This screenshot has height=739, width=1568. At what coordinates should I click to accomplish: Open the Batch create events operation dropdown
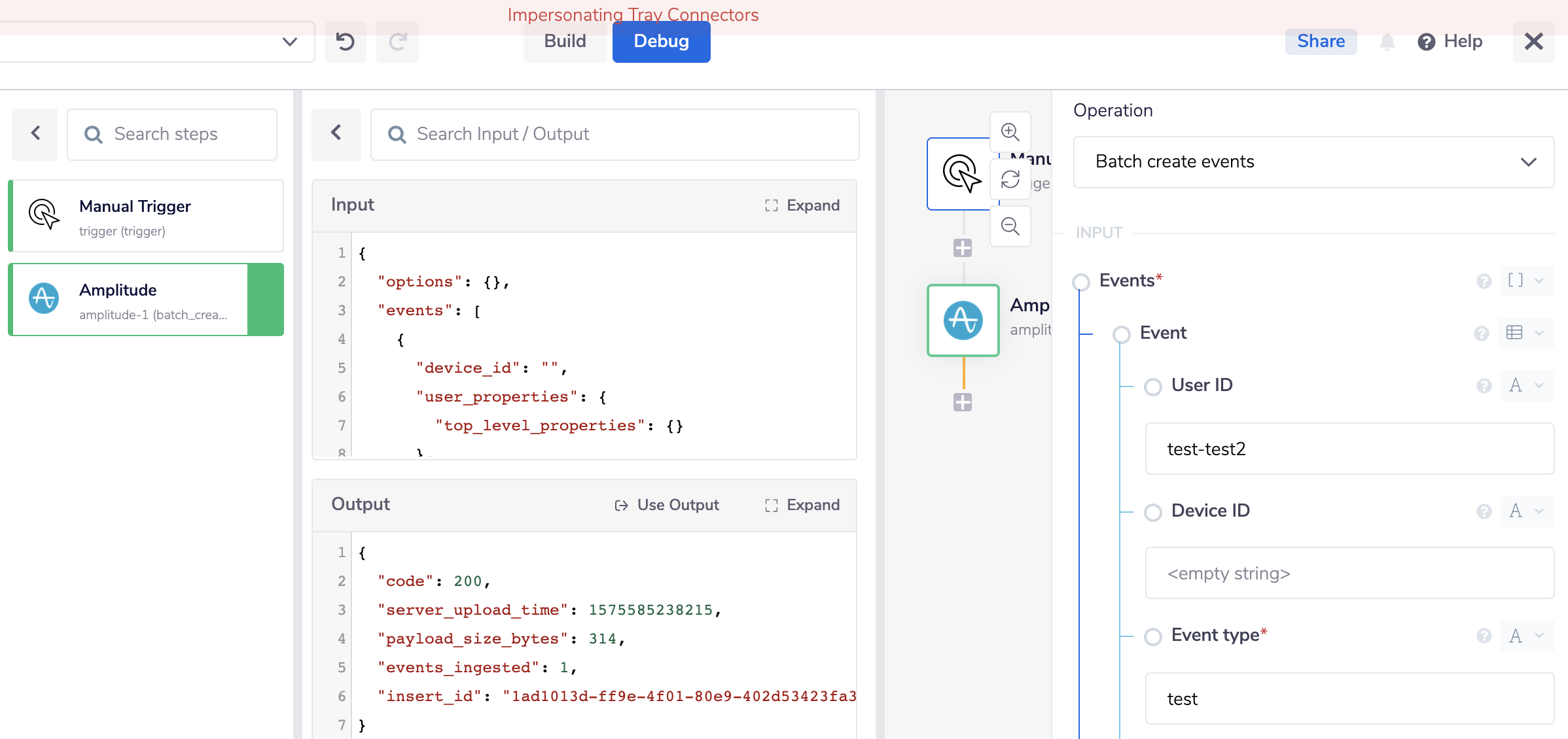[x=1313, y=162]
